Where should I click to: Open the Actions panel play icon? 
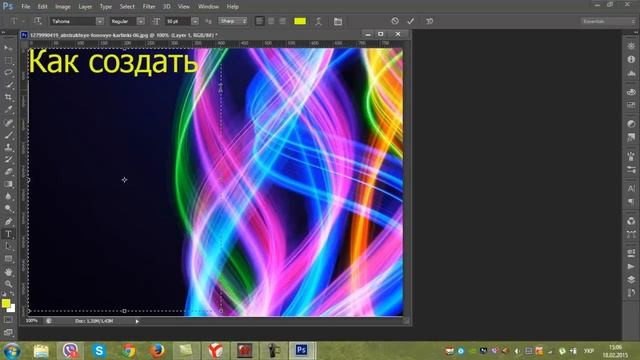coord(631,267)
